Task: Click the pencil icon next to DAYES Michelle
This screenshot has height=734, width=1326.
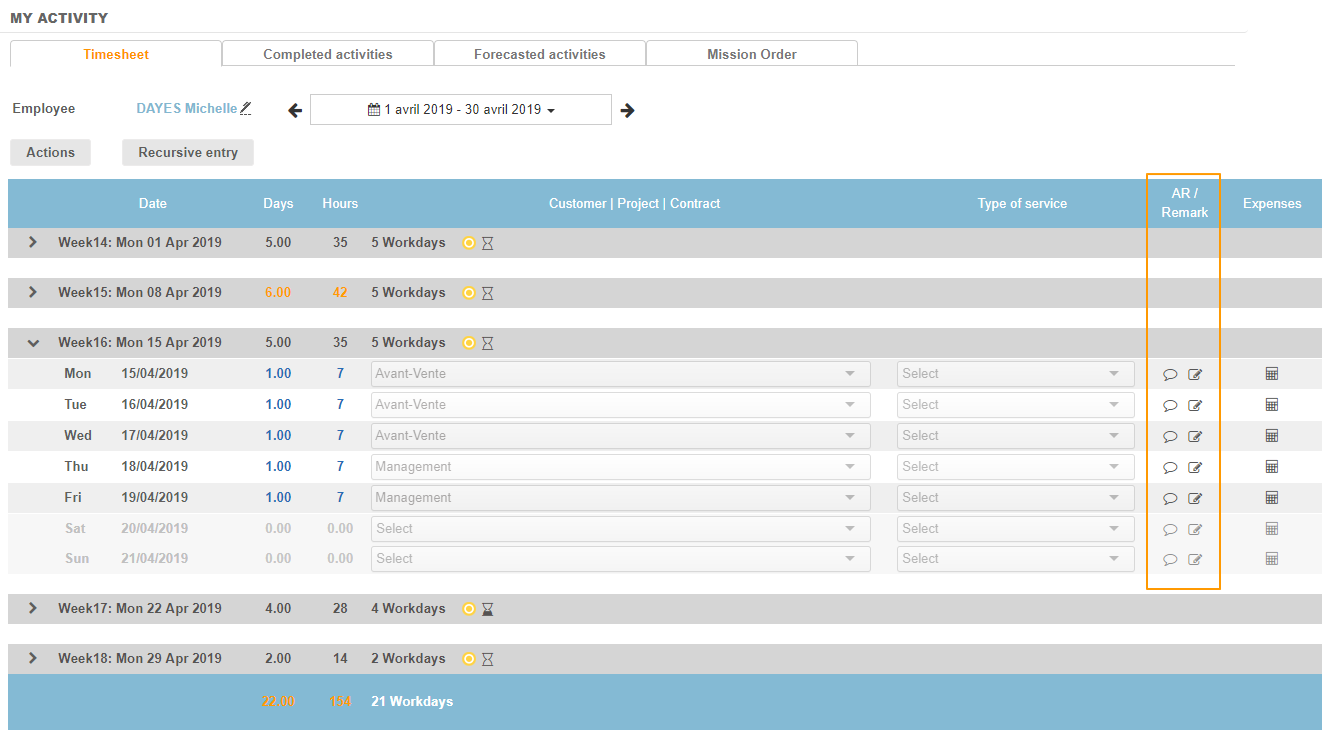Action: point(246,108)
